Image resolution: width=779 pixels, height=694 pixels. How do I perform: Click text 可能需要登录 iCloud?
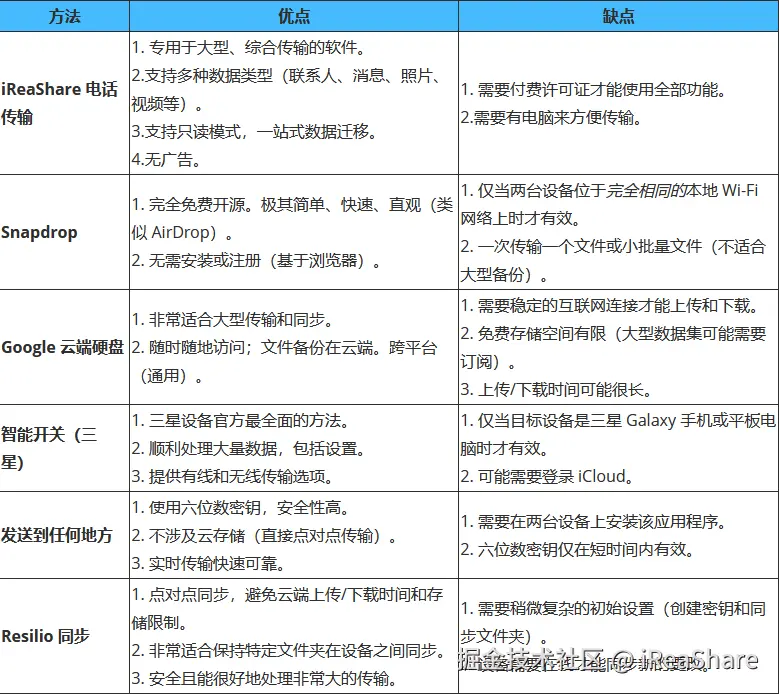(550, 476)
